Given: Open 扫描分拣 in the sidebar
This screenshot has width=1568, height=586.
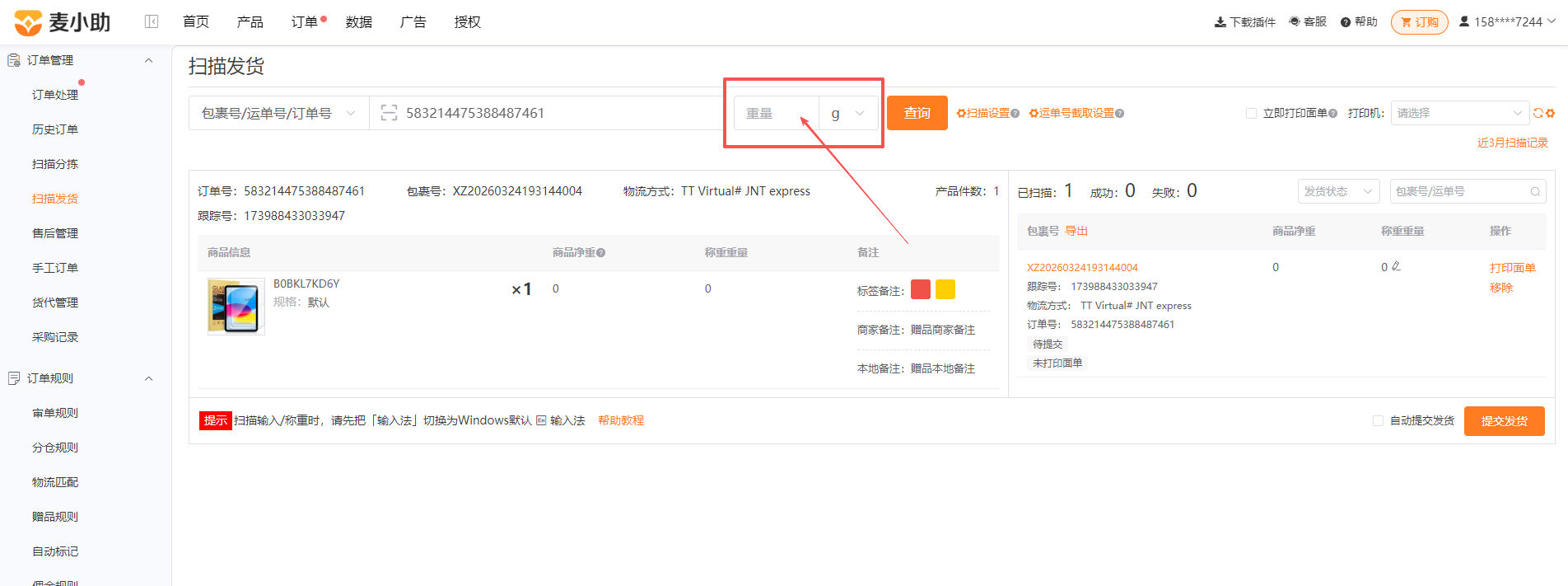Looking at the screenshot, I should (55, 164).
